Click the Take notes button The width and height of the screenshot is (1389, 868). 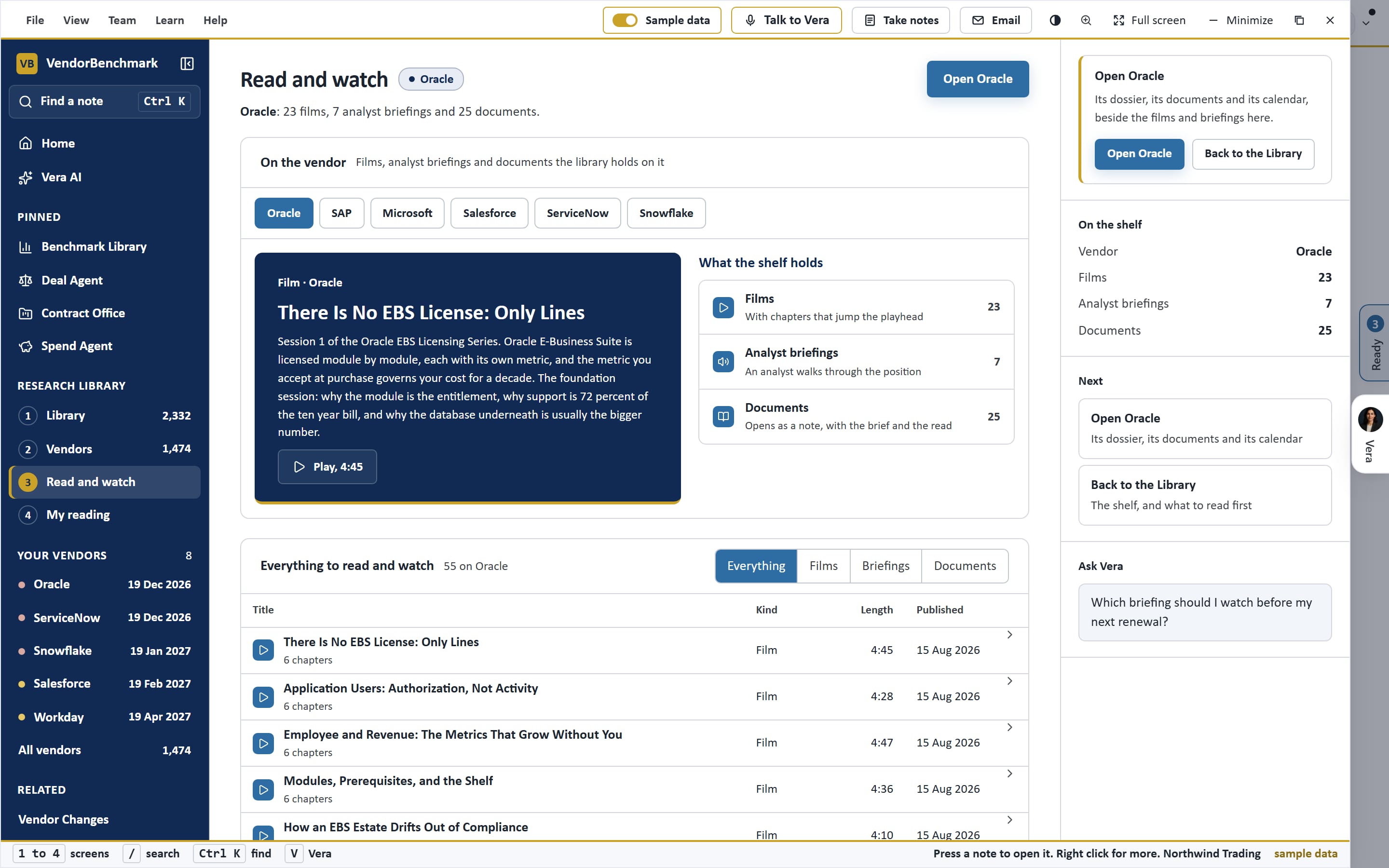(900, 20)
